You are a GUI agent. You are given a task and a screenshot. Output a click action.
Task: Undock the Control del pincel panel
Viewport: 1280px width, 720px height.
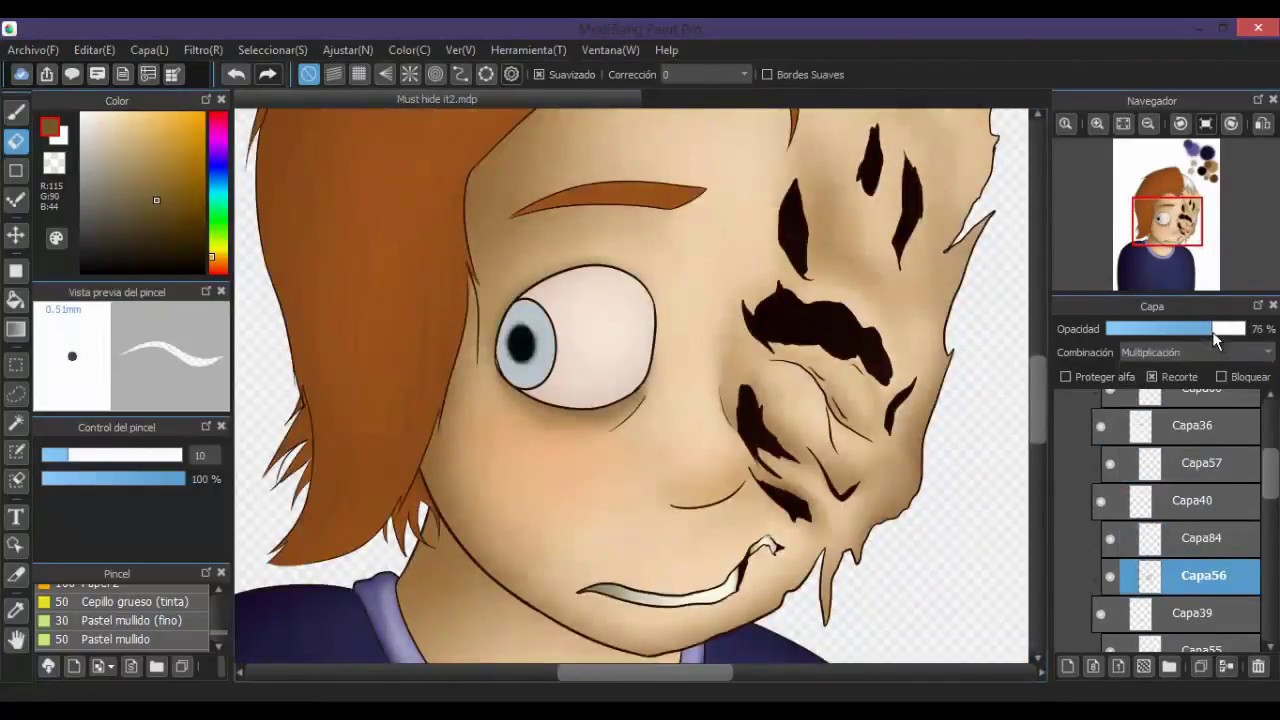click(206, 426)
